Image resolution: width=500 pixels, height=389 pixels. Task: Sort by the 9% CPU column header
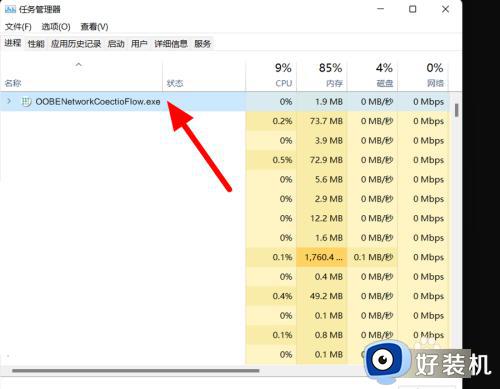pos(271,76)
